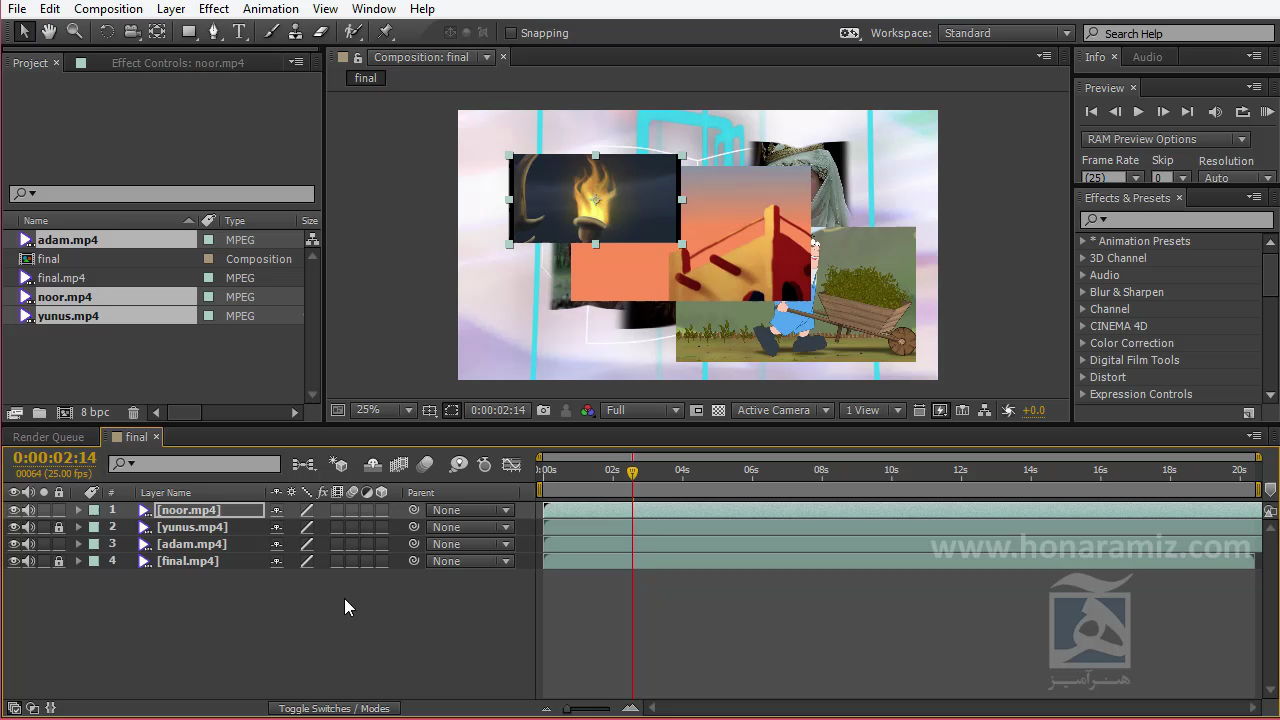Image resolution: width=1280 pixels, height=720 pixels.
Task: Toggle Mute Audio in Preview panel
Action: [1215, 112]
